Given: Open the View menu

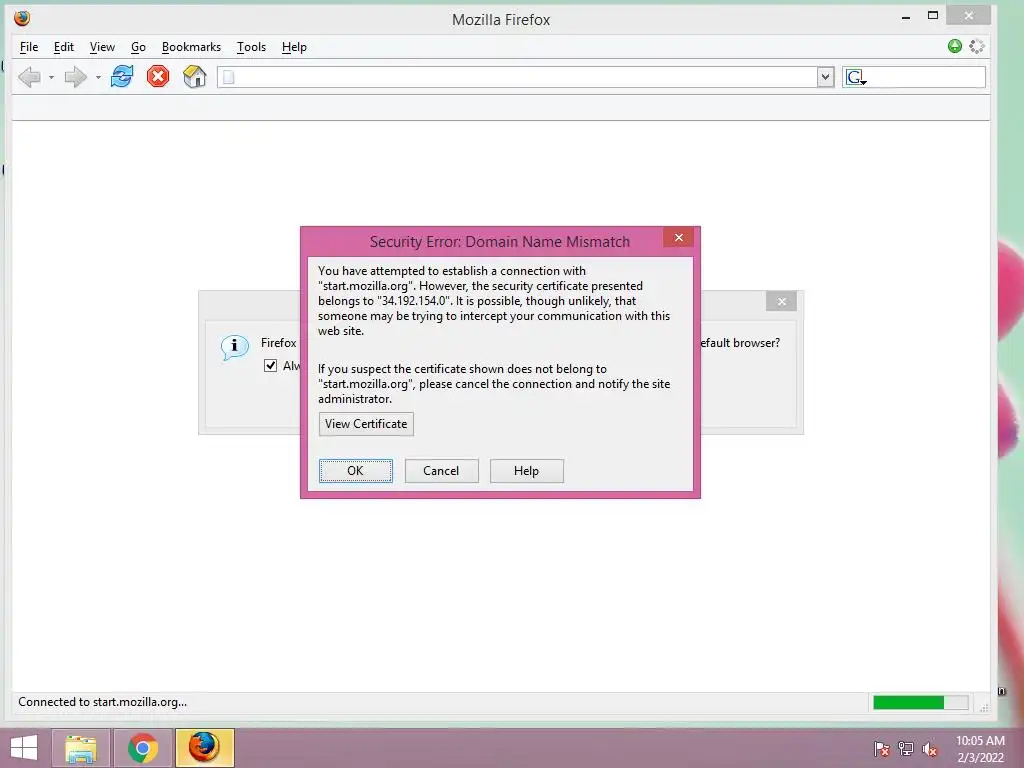Looking at the screenshot, I should coord(102,47).
